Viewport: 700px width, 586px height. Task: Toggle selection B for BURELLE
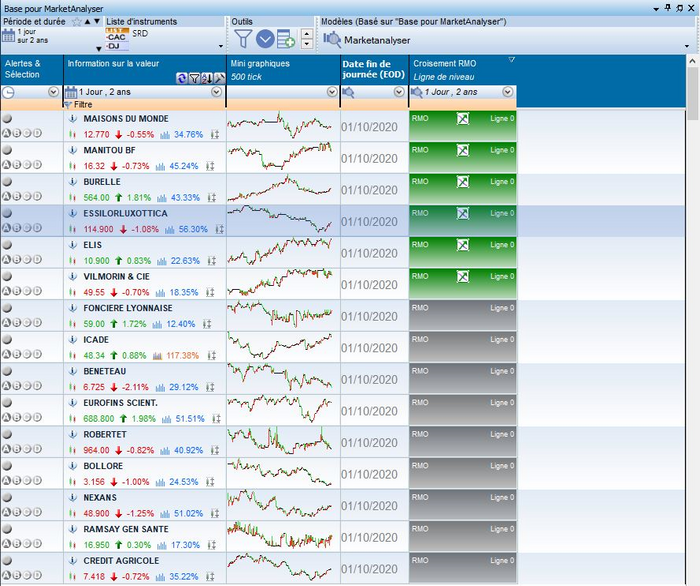click(17, 196)
